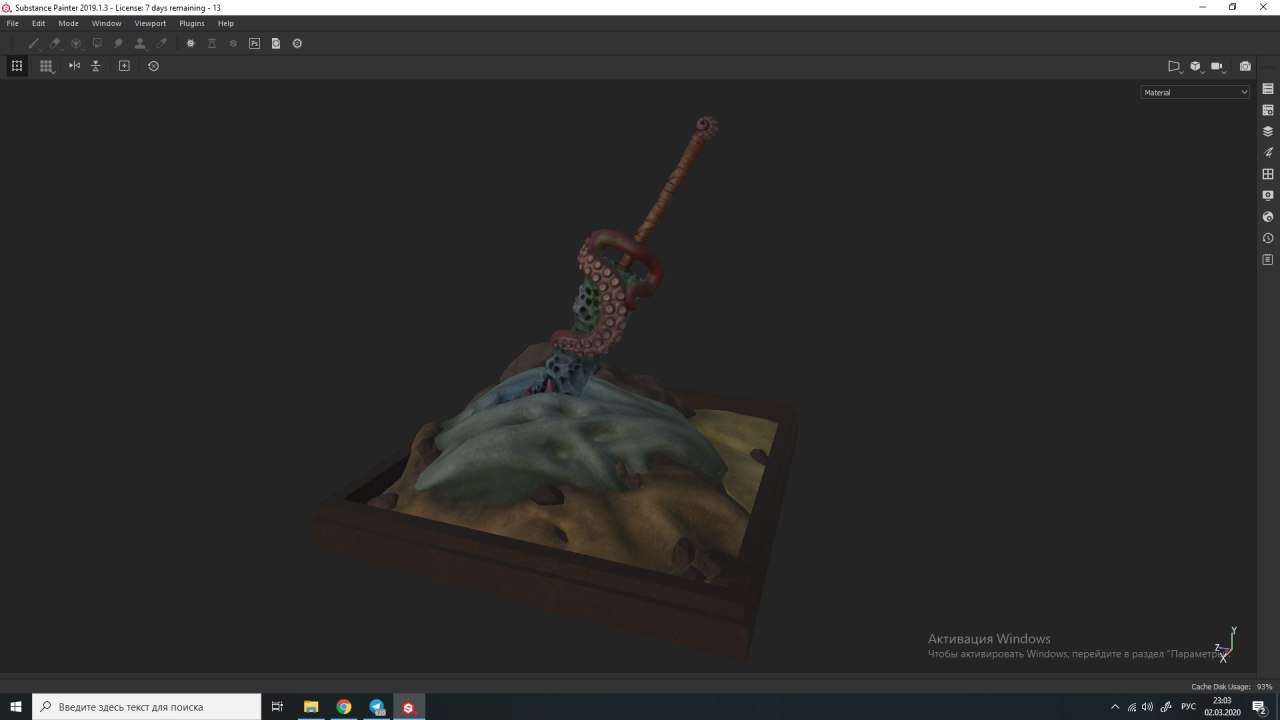Open the Plugins menu

(x=192, y=23)
